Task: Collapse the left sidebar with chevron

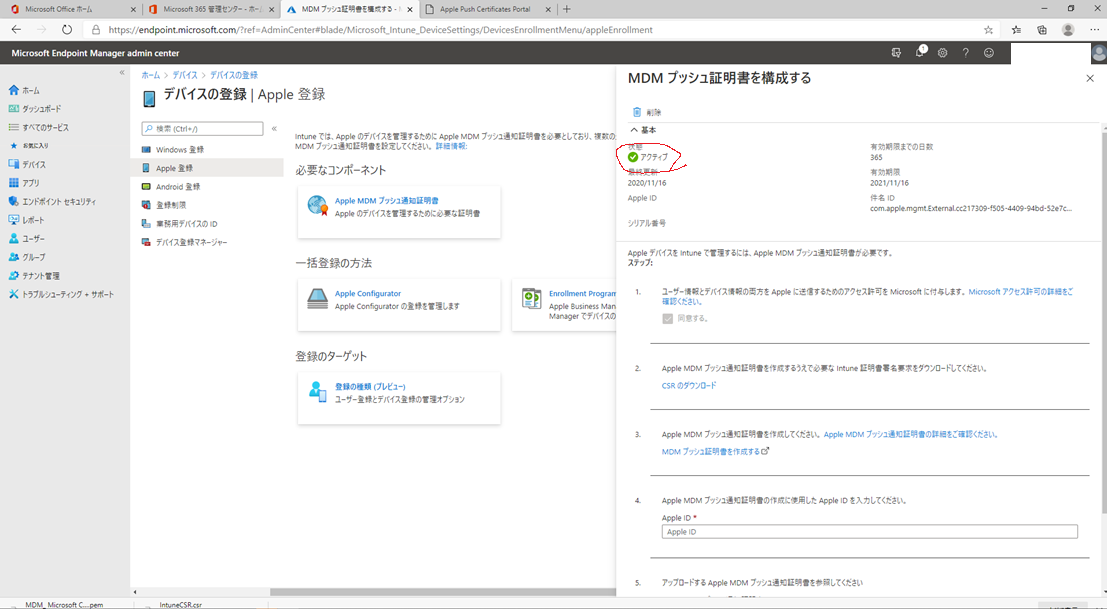Action: click(x=122, y=73)
